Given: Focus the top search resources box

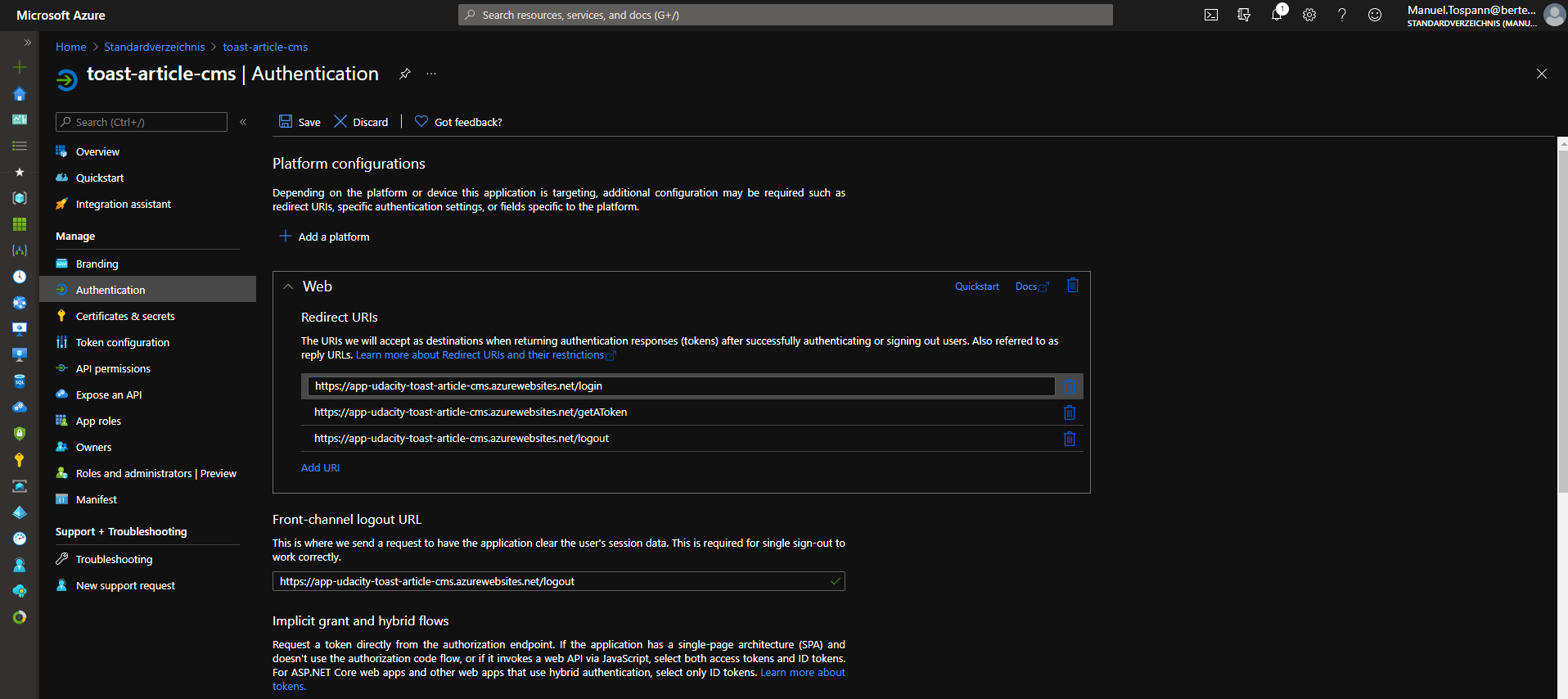Looking at the screenshot, I should coord(786,15).
